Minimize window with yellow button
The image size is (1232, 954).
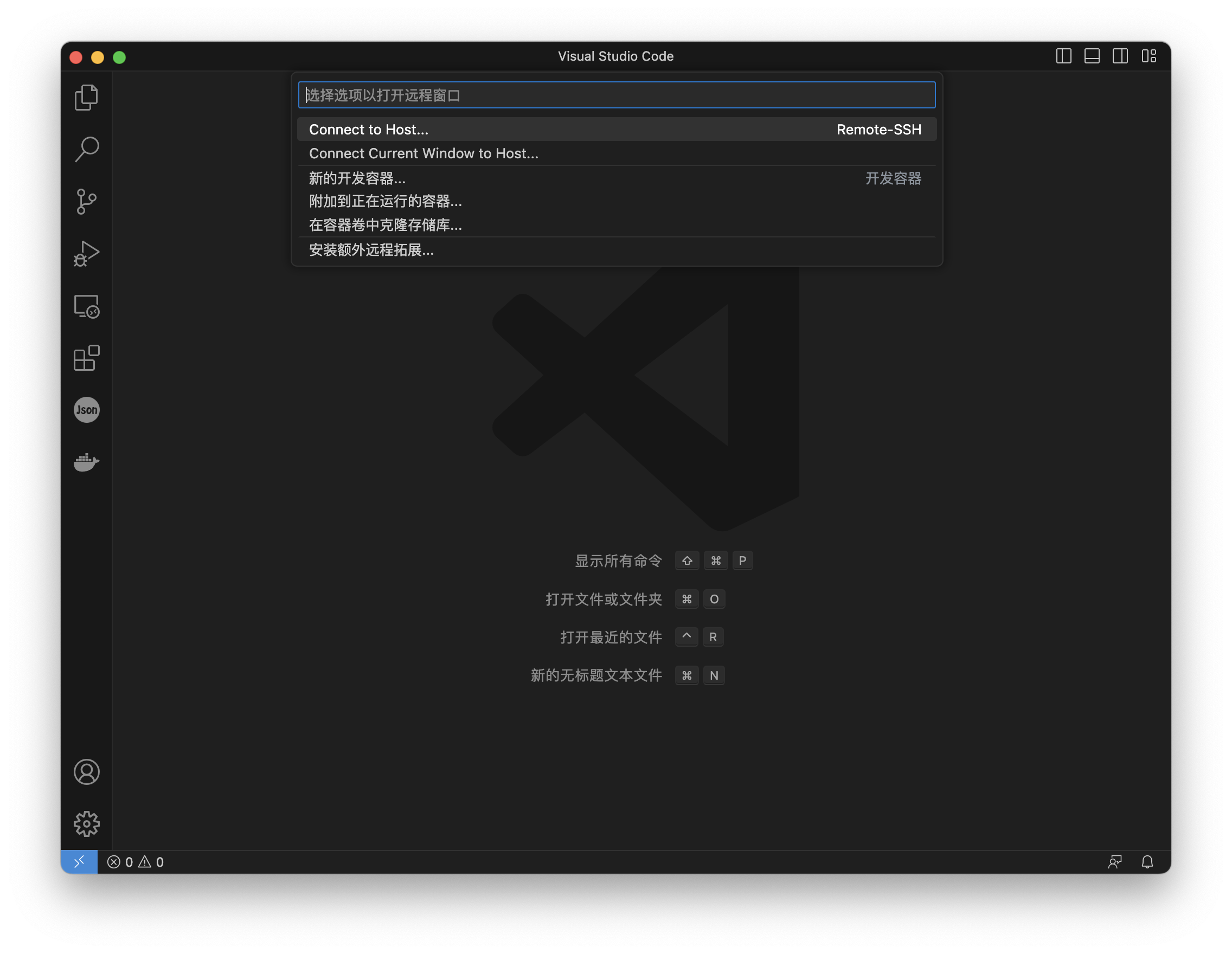(98, 57)
